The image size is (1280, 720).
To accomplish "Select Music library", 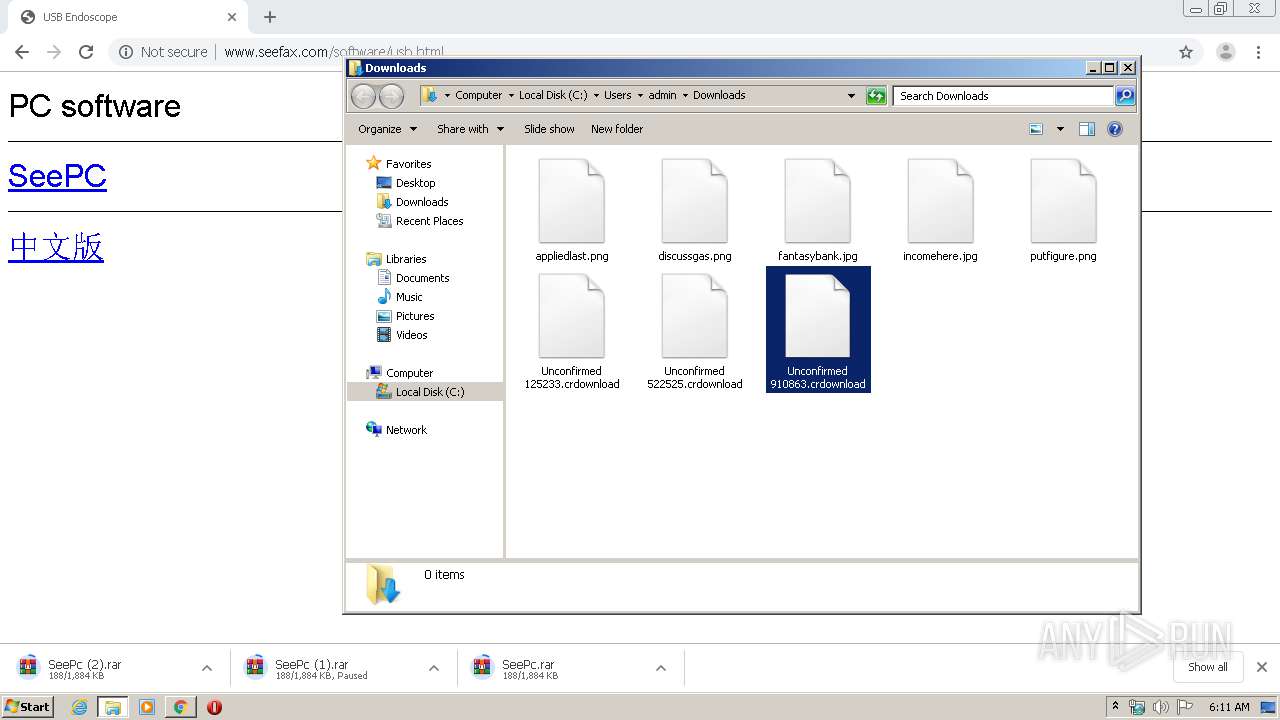I will pos(409,297).
